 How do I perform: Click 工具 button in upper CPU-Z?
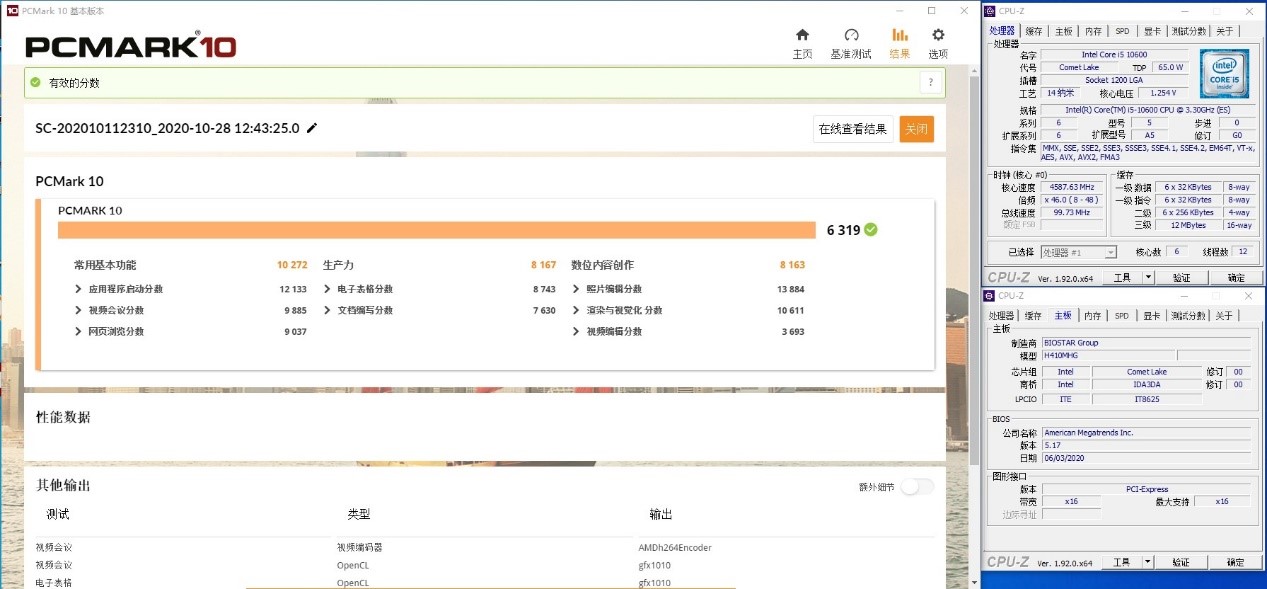[x=1122, y=277]
